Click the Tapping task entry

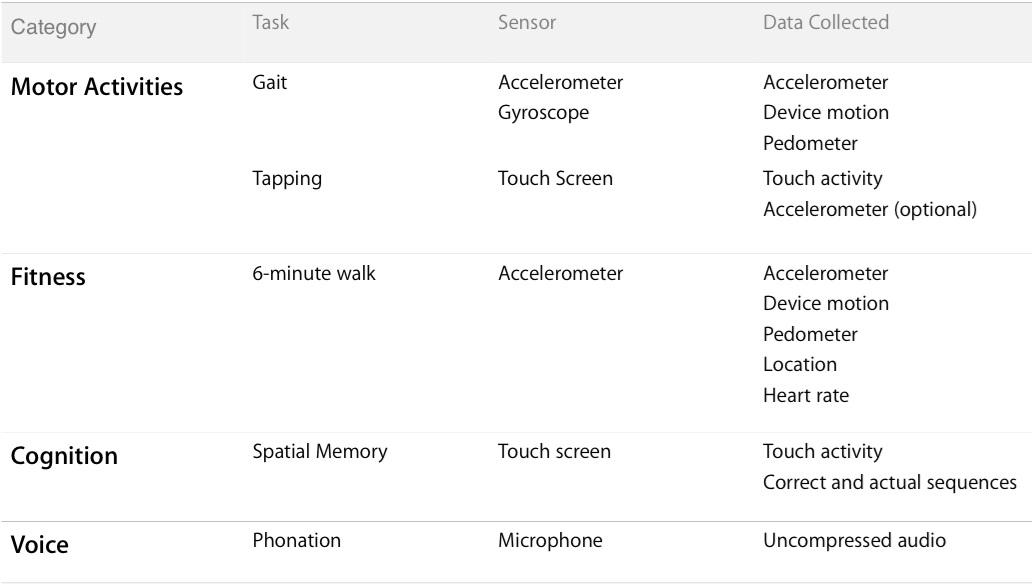287,179
